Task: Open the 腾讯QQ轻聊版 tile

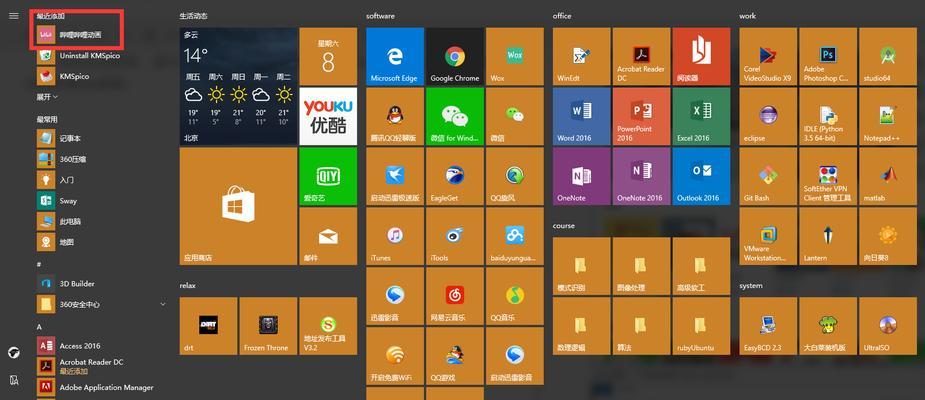Action: pos(395,116)
